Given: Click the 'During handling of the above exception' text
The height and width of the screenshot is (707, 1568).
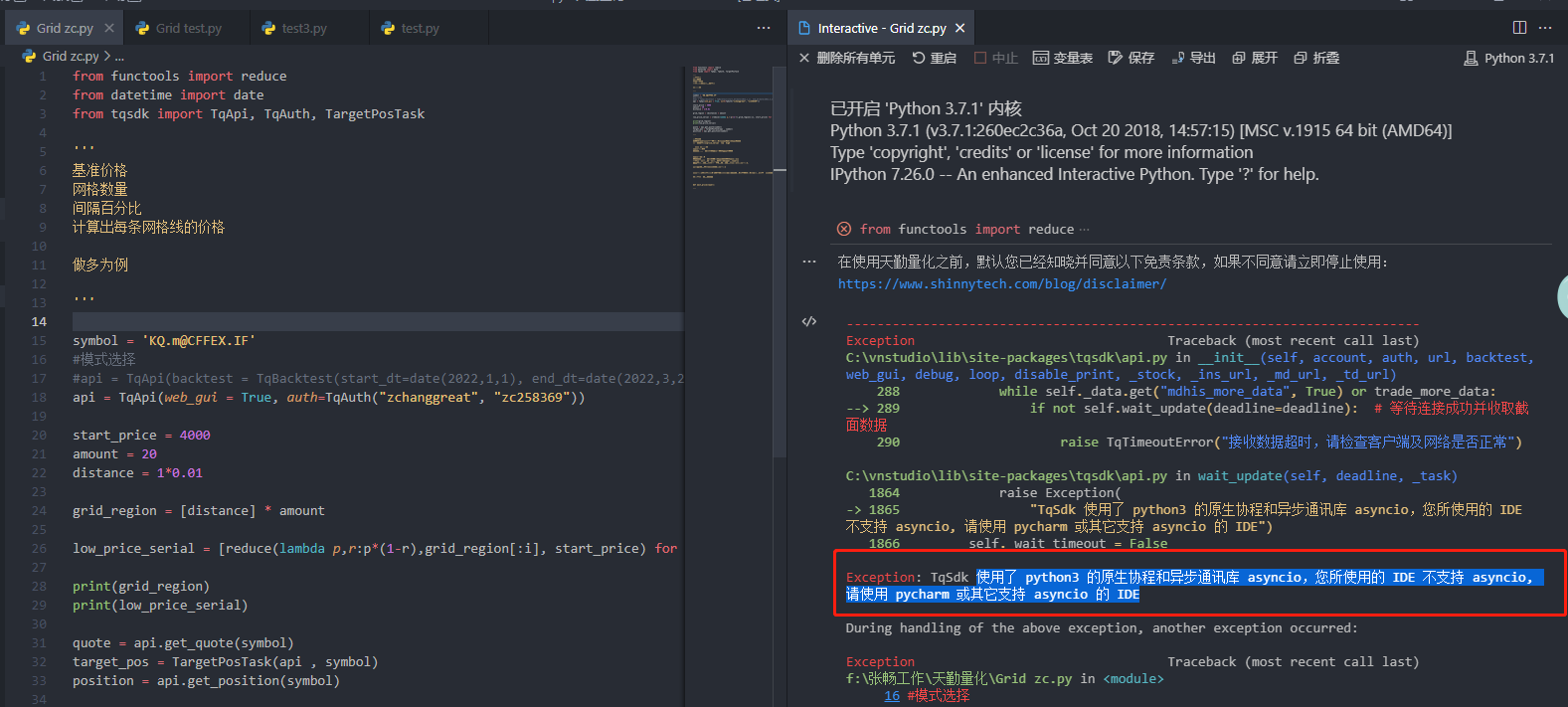Looking at the screenshot, I should (x=1102, y=627).
